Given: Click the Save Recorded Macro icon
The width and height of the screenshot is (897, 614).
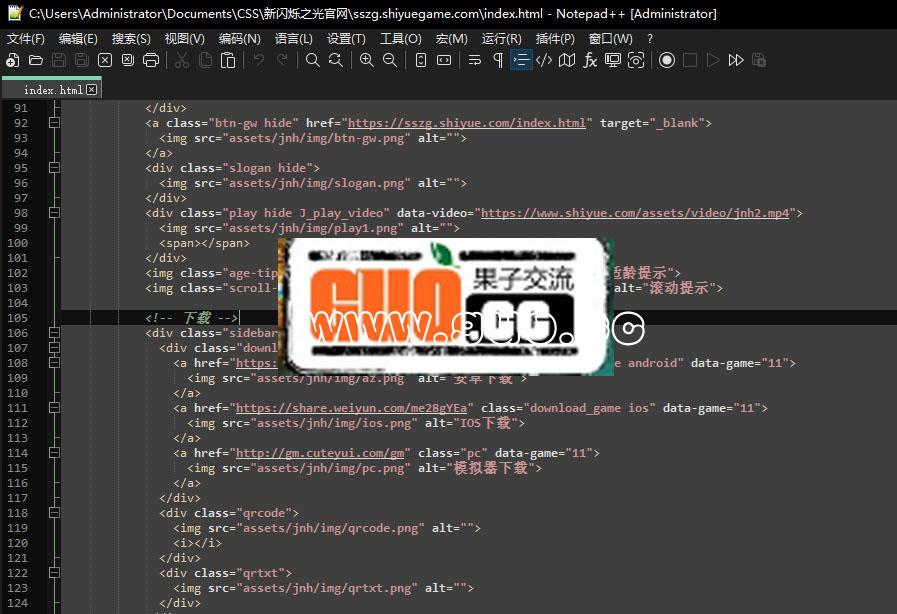Looking at the screenshot, I should [759, 60].
